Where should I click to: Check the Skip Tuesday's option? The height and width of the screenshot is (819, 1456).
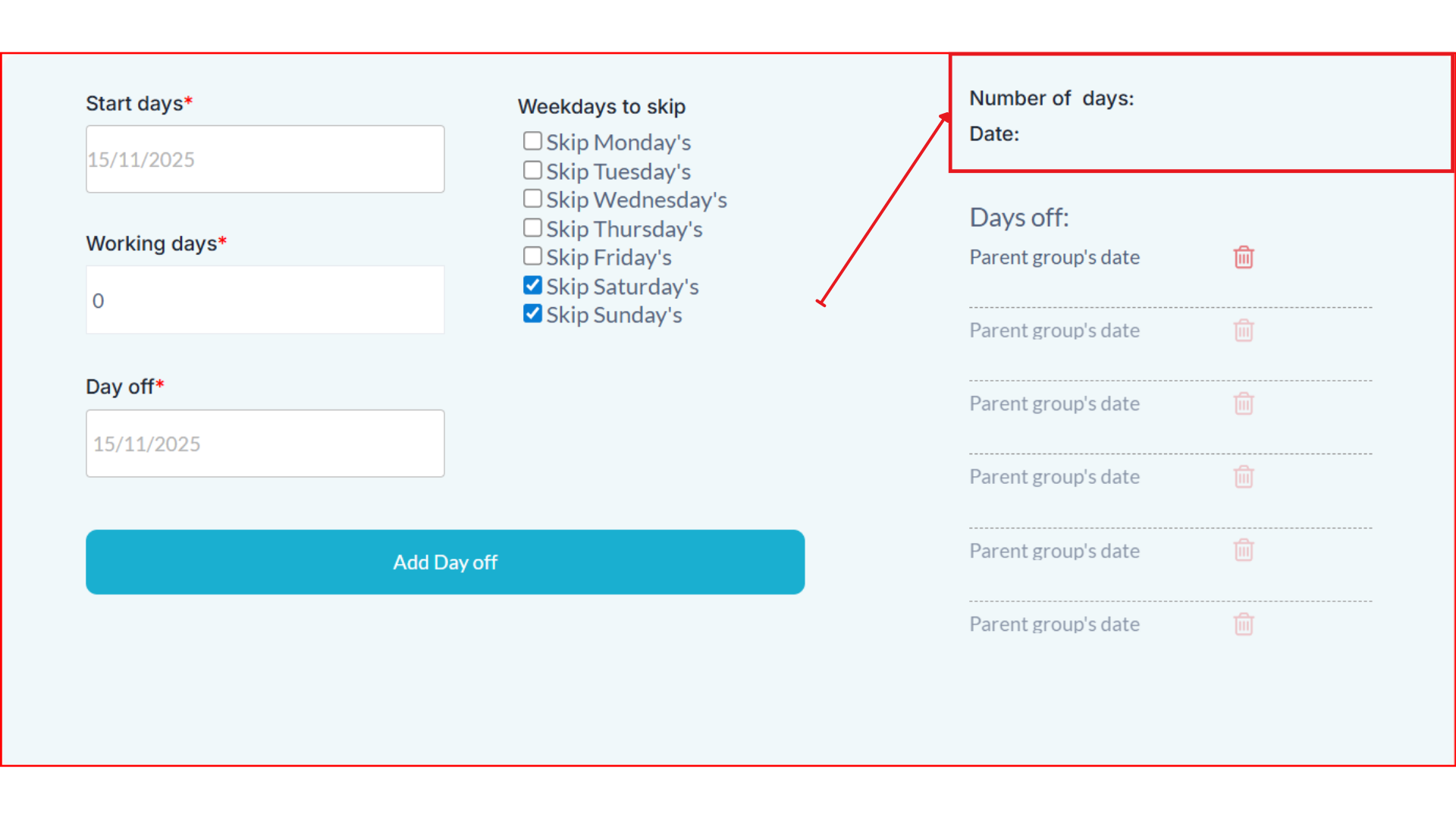click(x=533, y=171)
